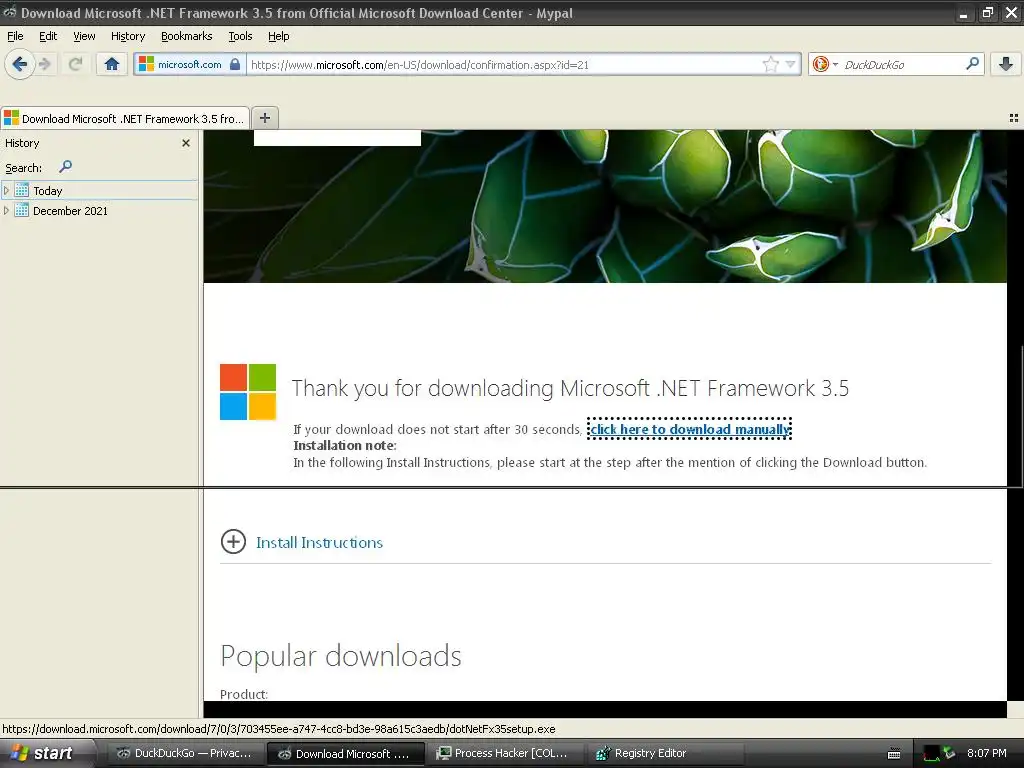The height and width of the screenshot is (768, 1024).
Task: Click the search magnifier in search box
Action: pyautogui.click(x=972, y=63)
